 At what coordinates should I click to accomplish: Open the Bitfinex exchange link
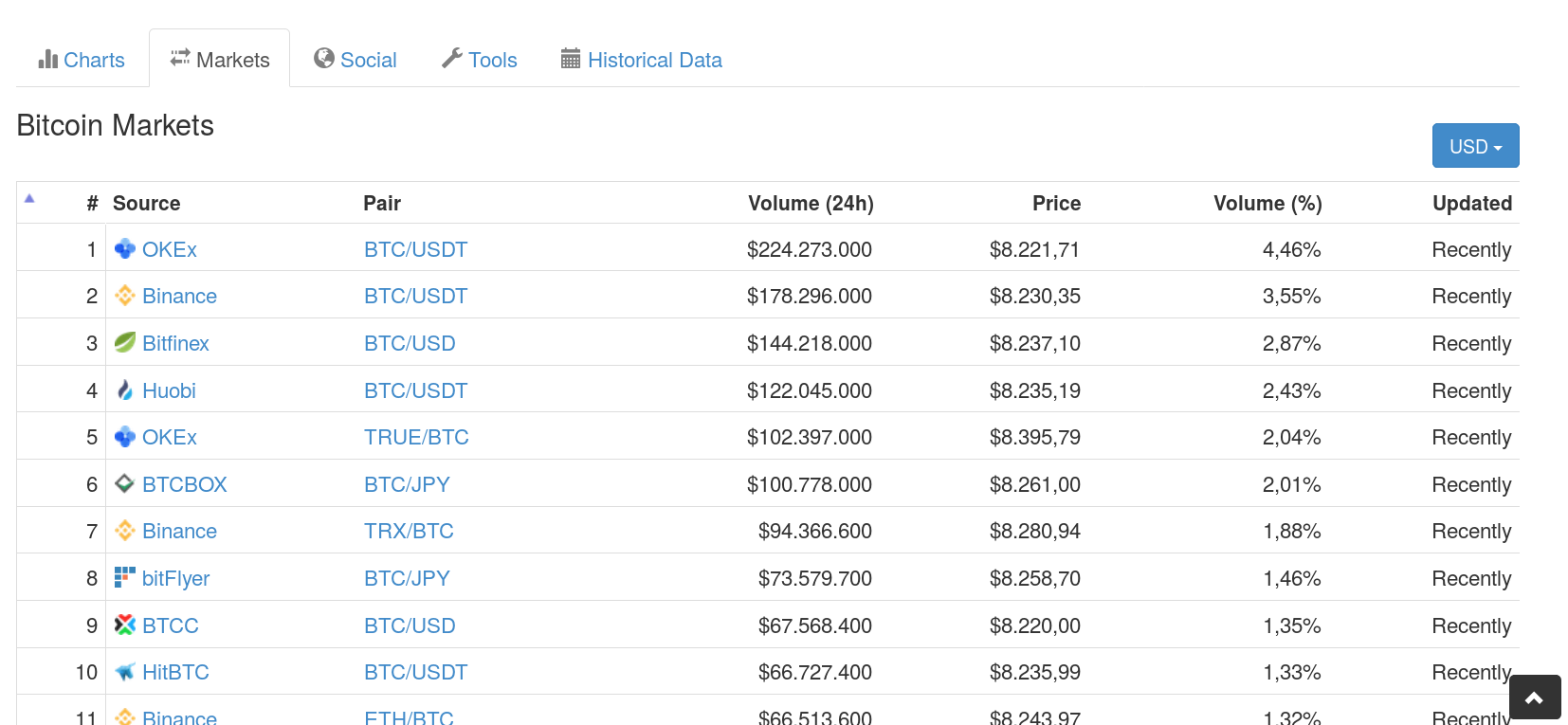[x=175, y=343]
